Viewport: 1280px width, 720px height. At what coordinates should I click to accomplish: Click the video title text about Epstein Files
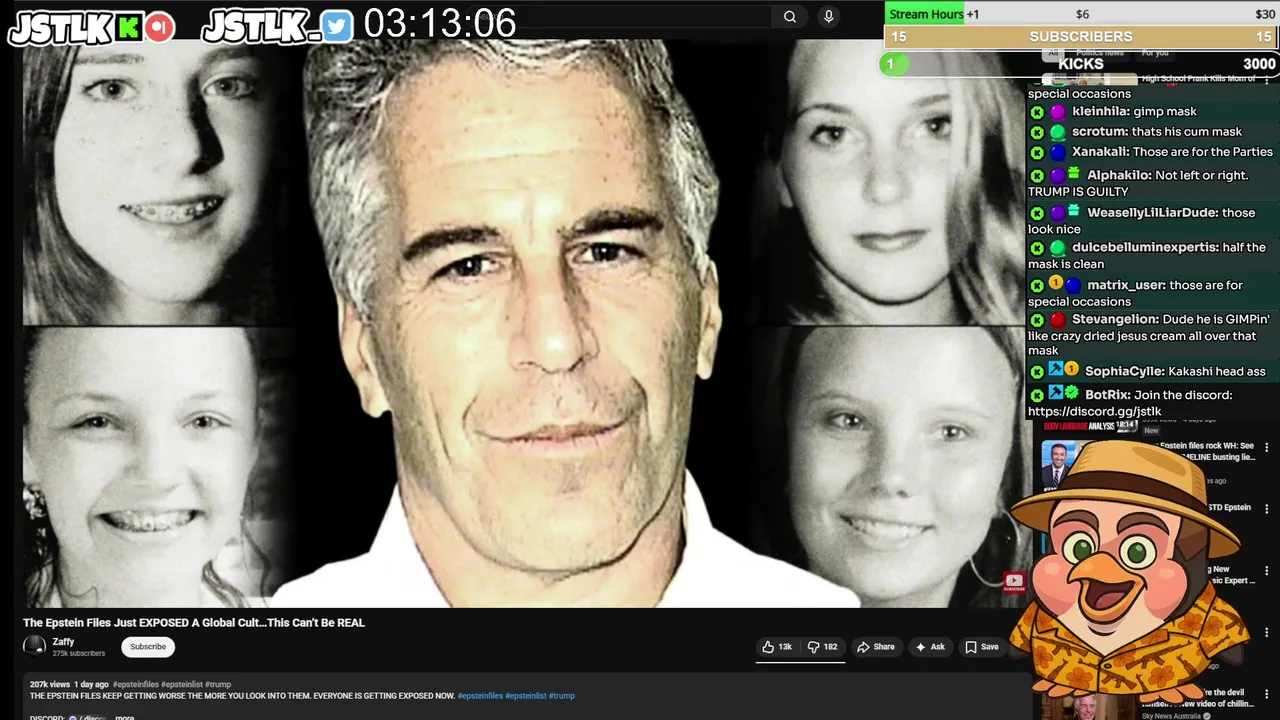click(194, 623)
